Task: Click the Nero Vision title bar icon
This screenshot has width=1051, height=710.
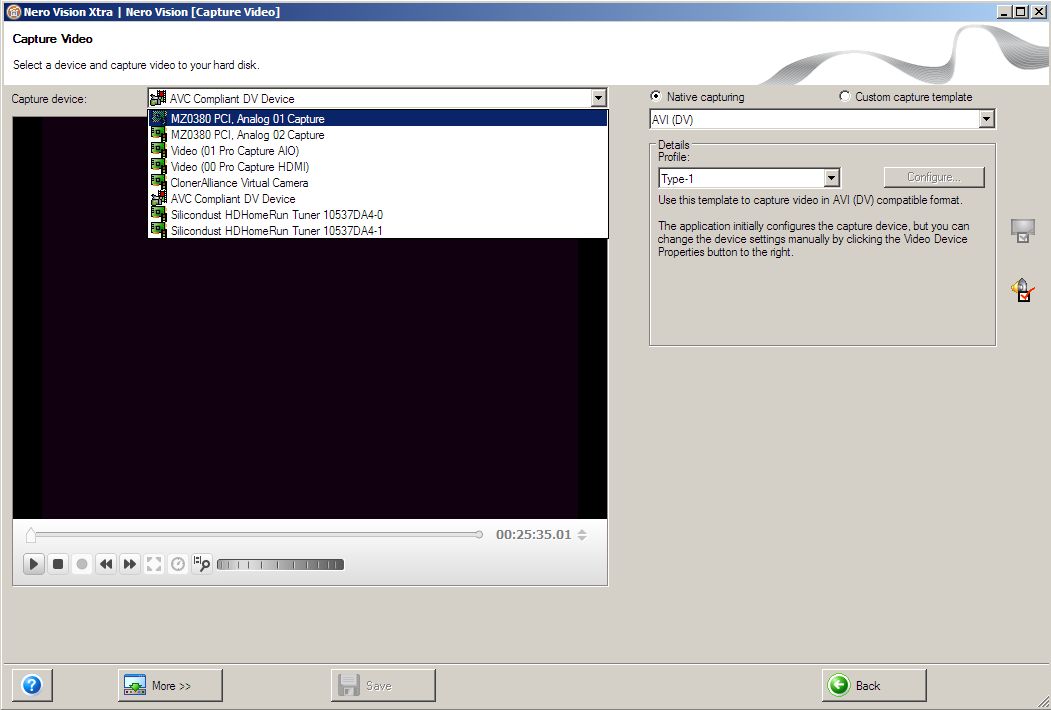Action: (x=13, y=12)
